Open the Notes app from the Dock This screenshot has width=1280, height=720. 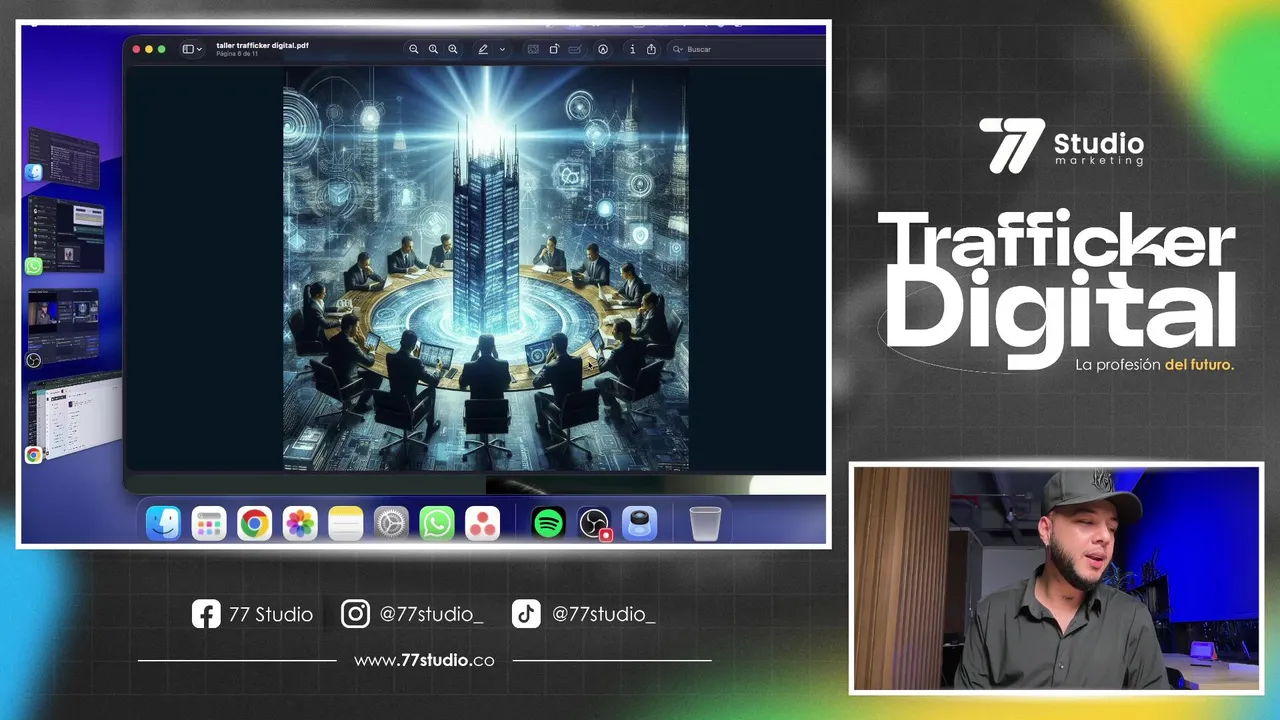pos(346,523)
